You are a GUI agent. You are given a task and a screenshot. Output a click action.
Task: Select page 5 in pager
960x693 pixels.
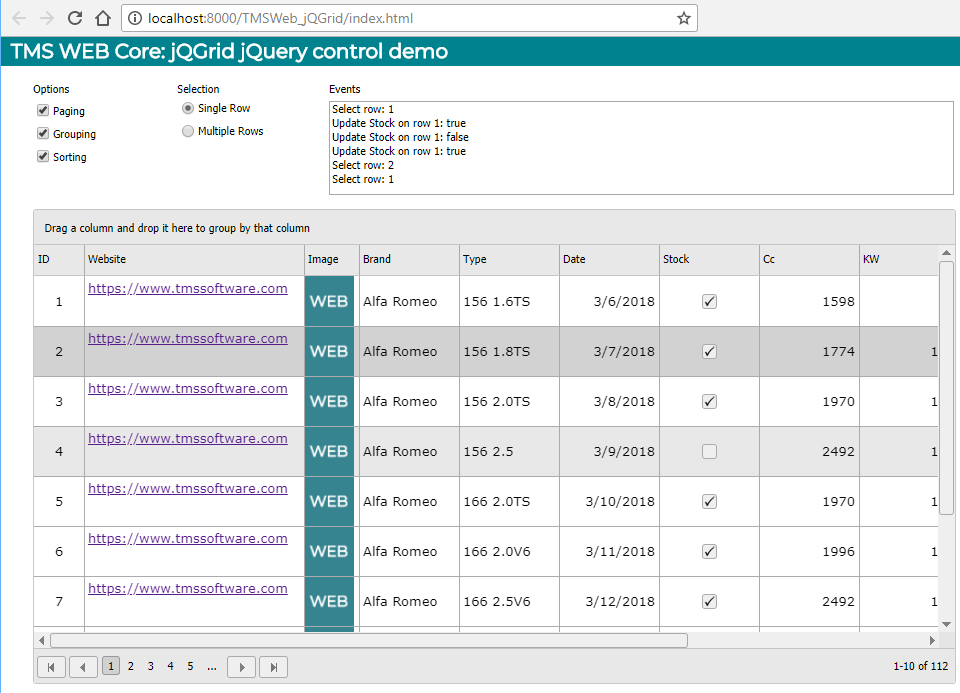pyautogui.click(x=190, y=666)
